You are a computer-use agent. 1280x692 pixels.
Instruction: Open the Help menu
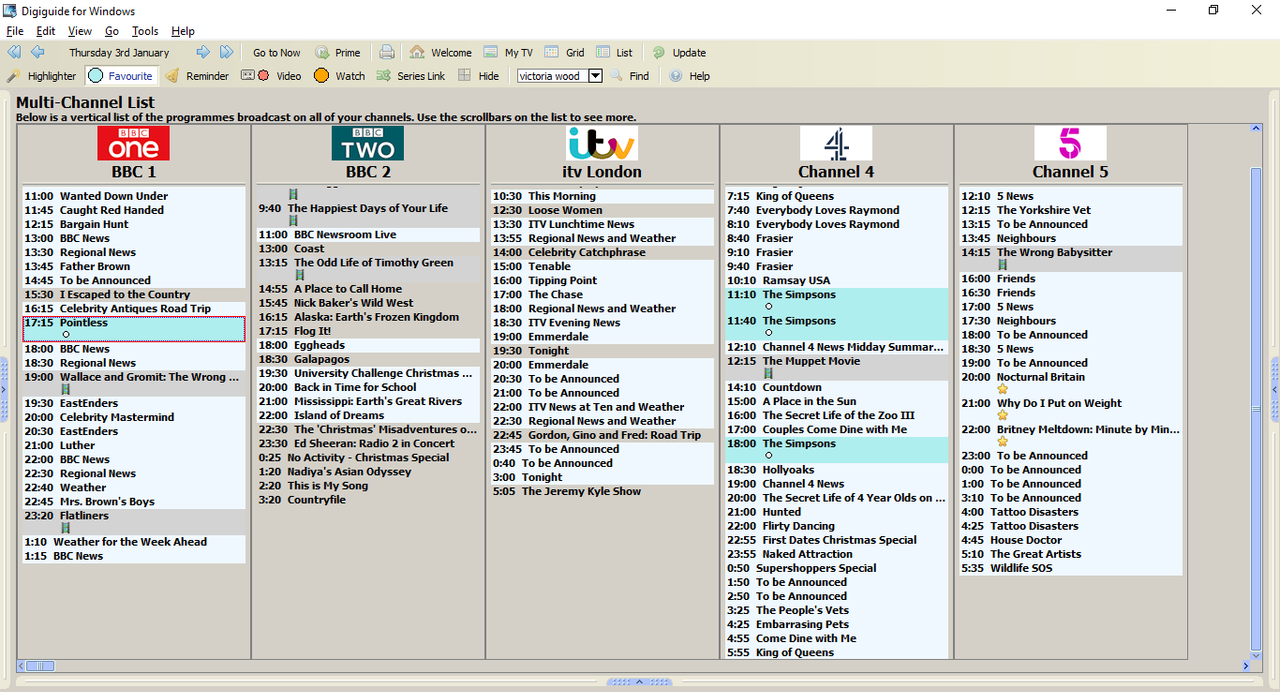[183, 31]
